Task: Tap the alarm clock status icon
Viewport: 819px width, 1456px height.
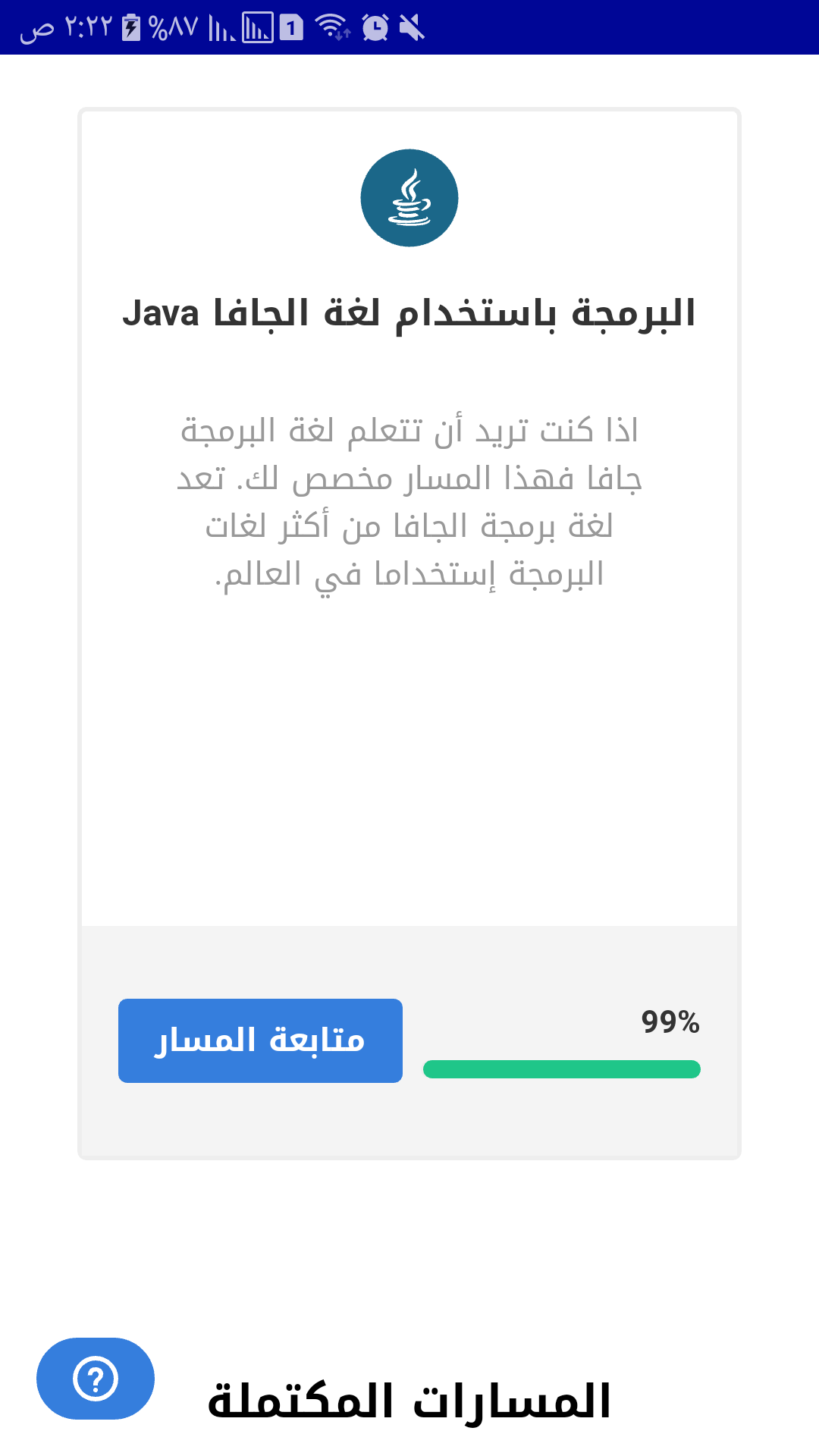Action: (x=375, y=28)
